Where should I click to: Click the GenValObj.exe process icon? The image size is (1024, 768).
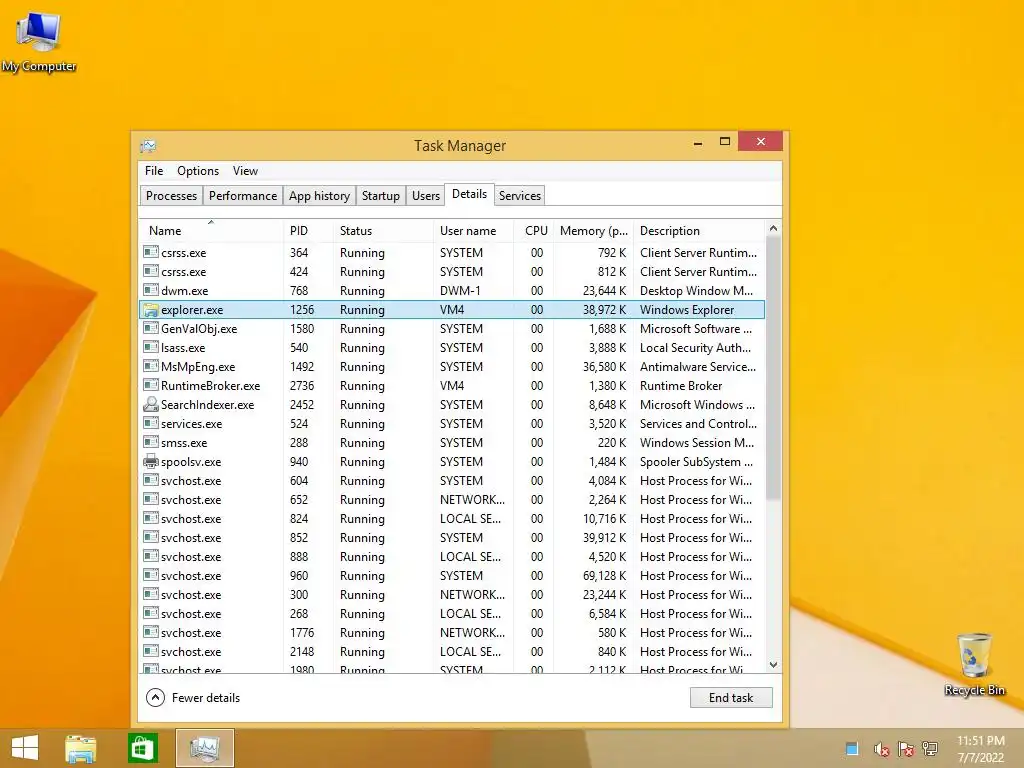pyautogui.click(x=151, y=328)
